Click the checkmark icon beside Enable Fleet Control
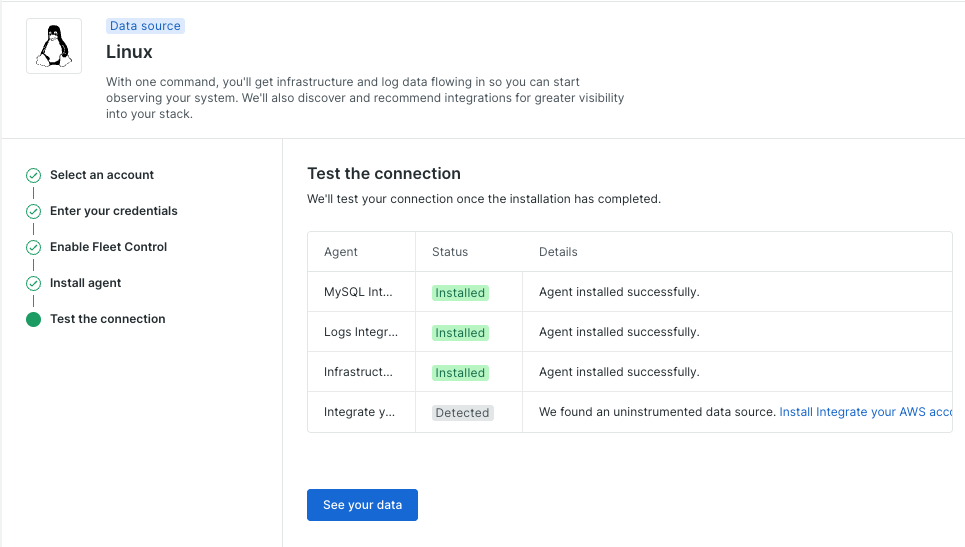The height and width of the screenshot is (547, 965). pos(33,247)
